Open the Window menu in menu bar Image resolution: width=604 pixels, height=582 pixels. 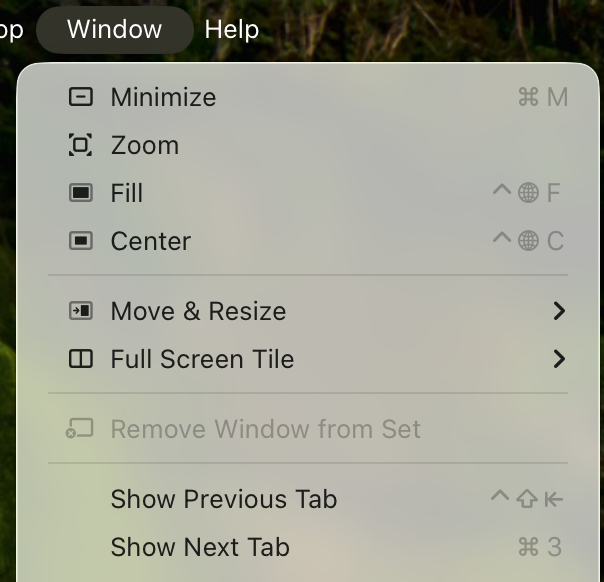point(114,29)
